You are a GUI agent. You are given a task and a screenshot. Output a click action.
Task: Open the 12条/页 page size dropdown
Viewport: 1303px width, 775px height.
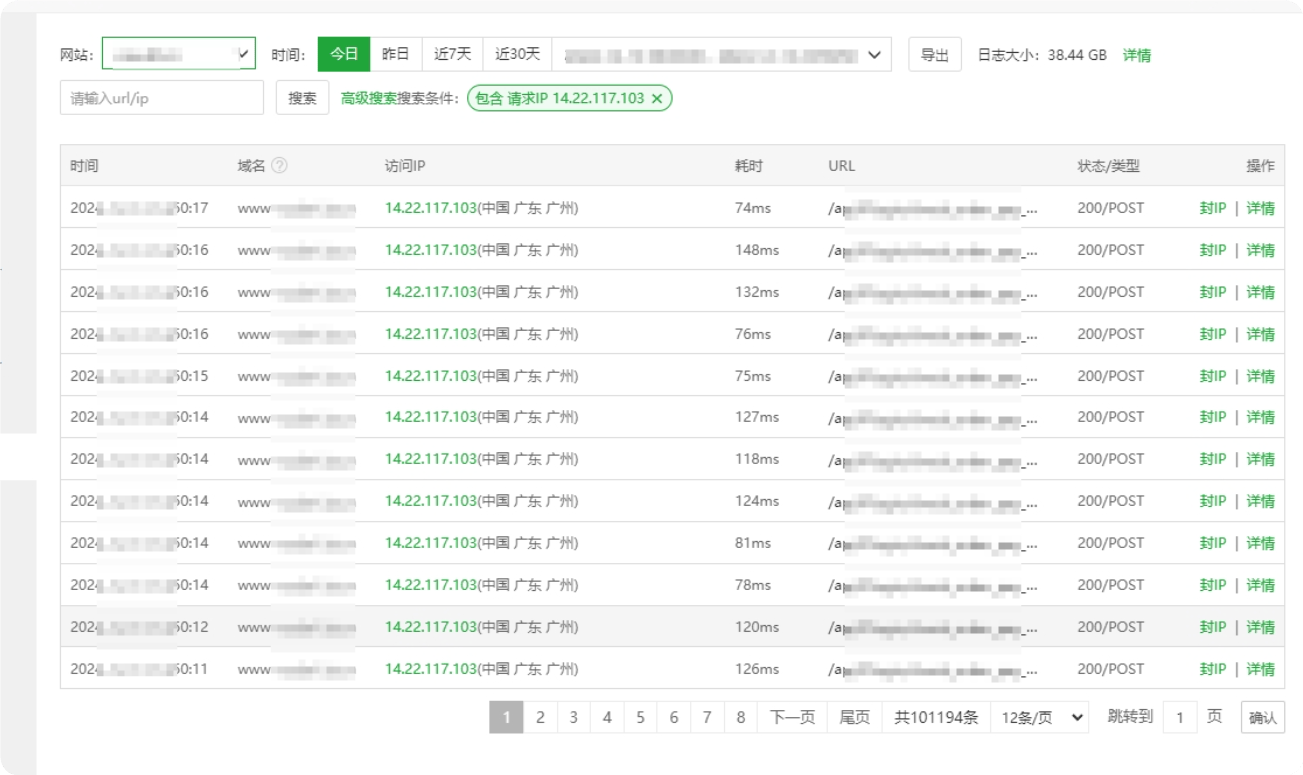point(1039,717)
